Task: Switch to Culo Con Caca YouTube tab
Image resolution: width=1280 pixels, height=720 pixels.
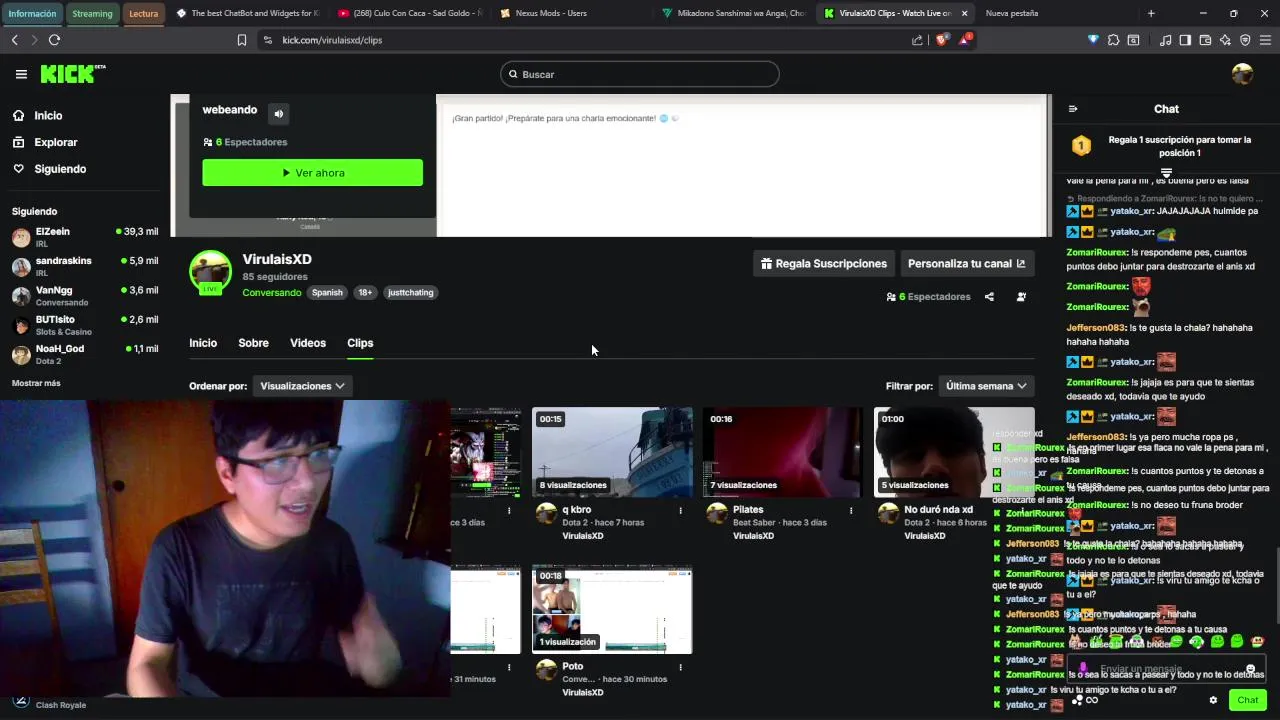Action: (408, 13)
